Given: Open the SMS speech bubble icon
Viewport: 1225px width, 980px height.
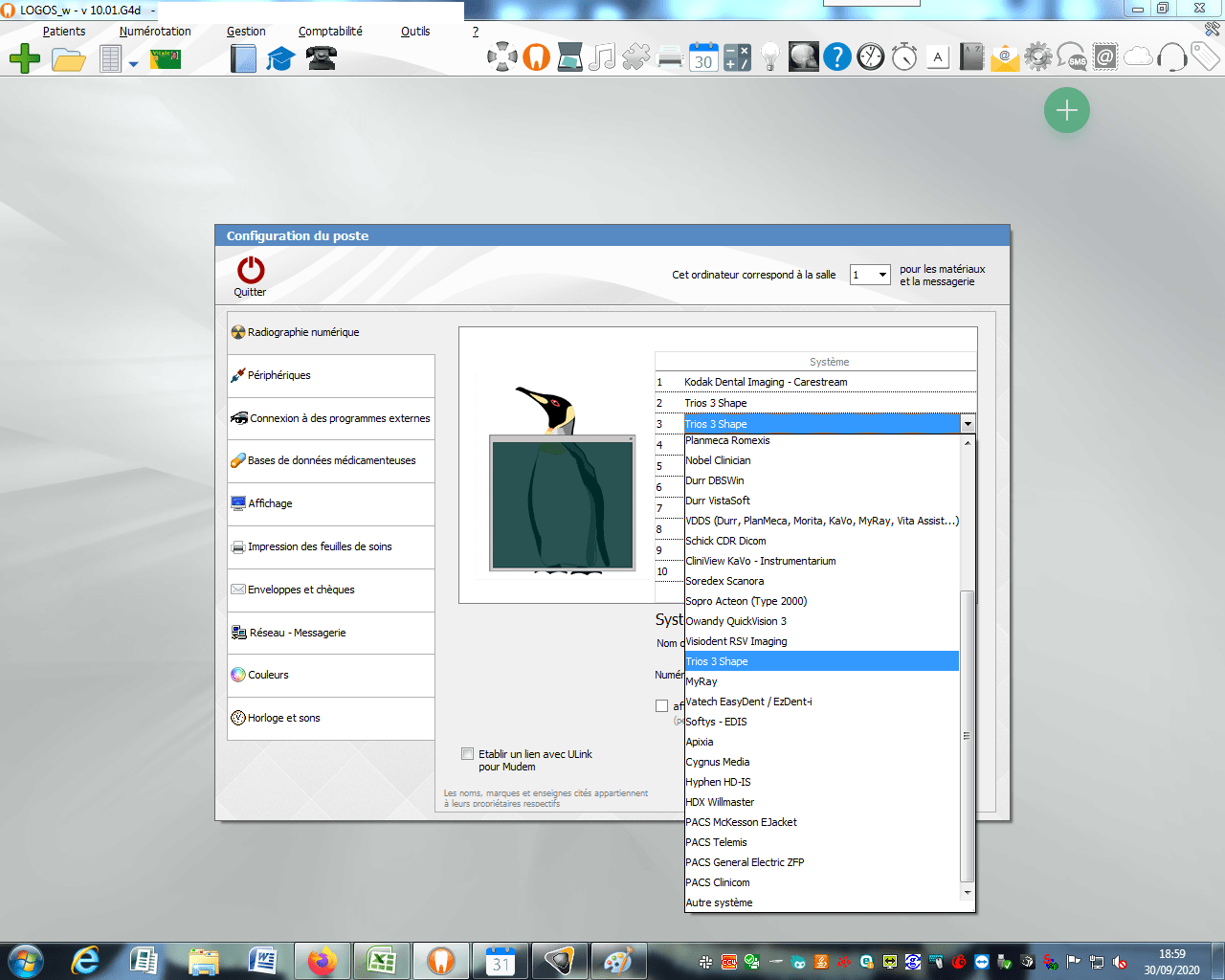Looking at the screenshot, I should (x=1072, y=57).
